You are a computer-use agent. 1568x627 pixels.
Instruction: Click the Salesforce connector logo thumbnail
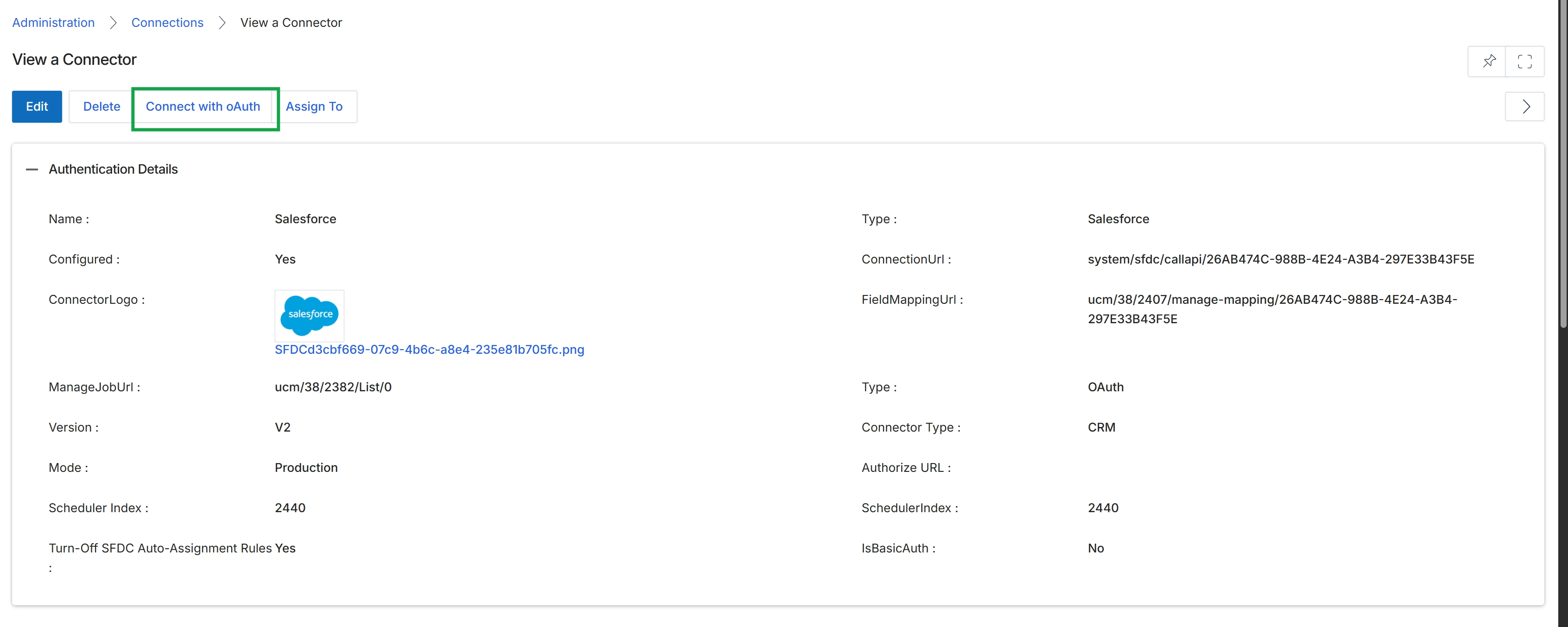(309, 316)
